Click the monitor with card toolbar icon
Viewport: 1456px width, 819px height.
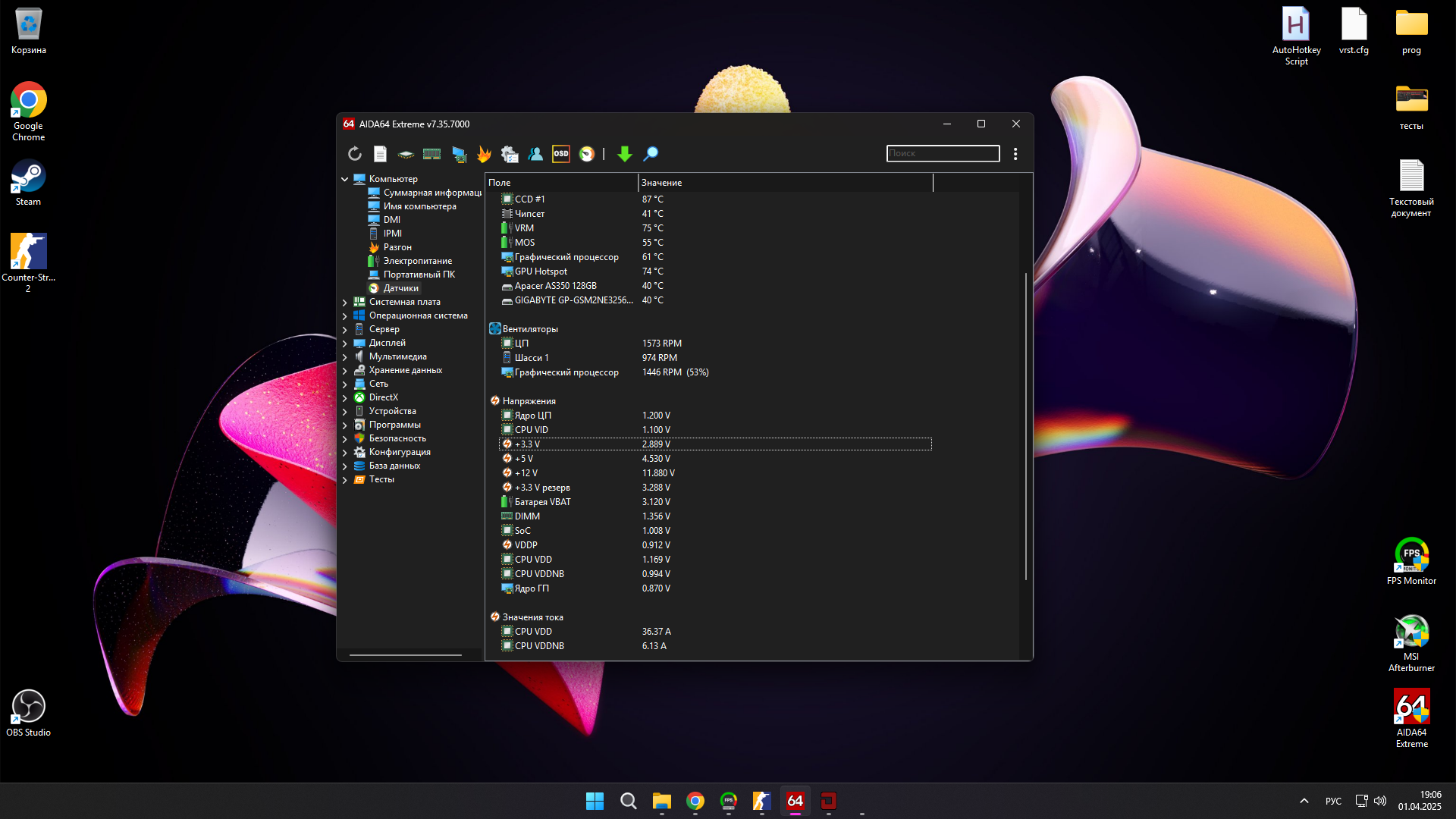pos(459,154)
